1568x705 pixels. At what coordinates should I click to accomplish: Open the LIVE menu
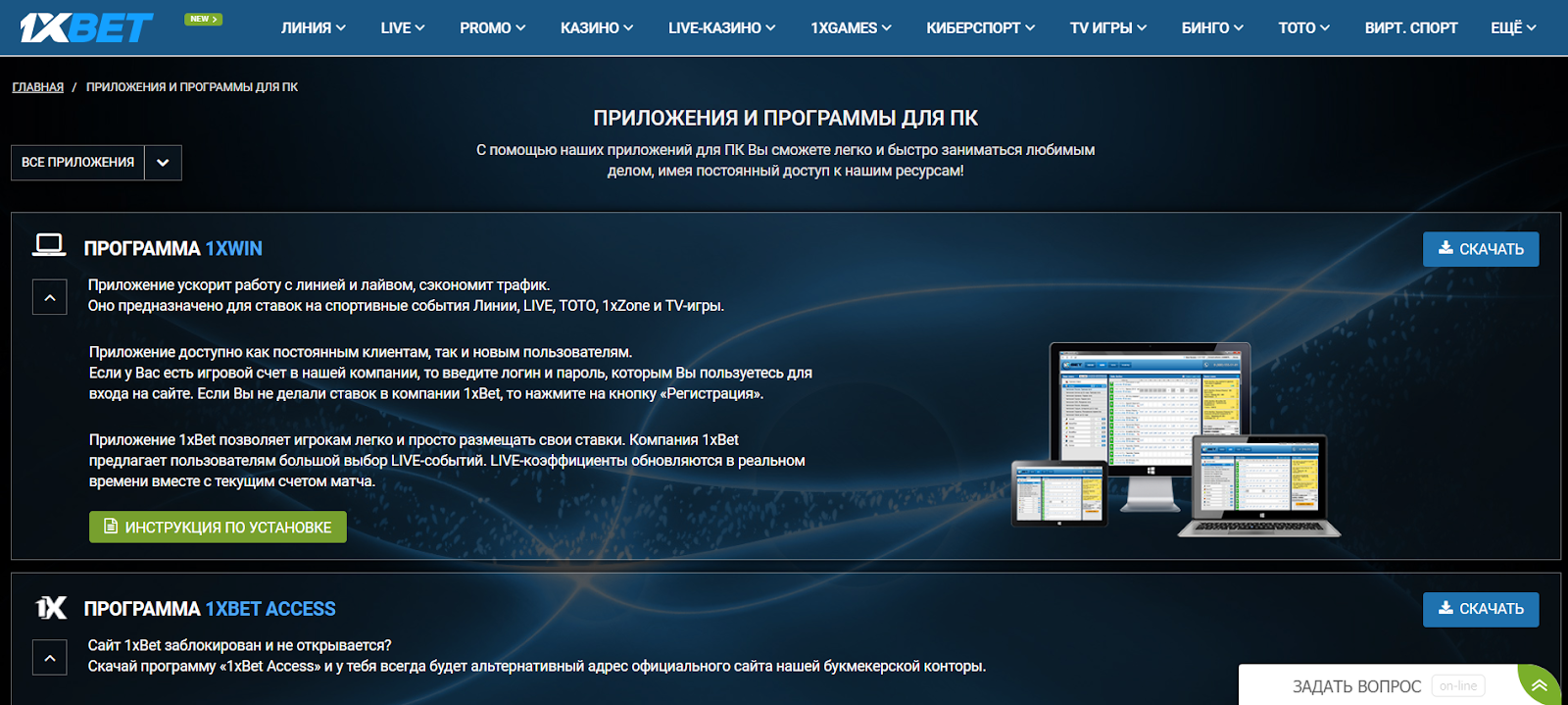pyautogui.click(x=403, y=28)
